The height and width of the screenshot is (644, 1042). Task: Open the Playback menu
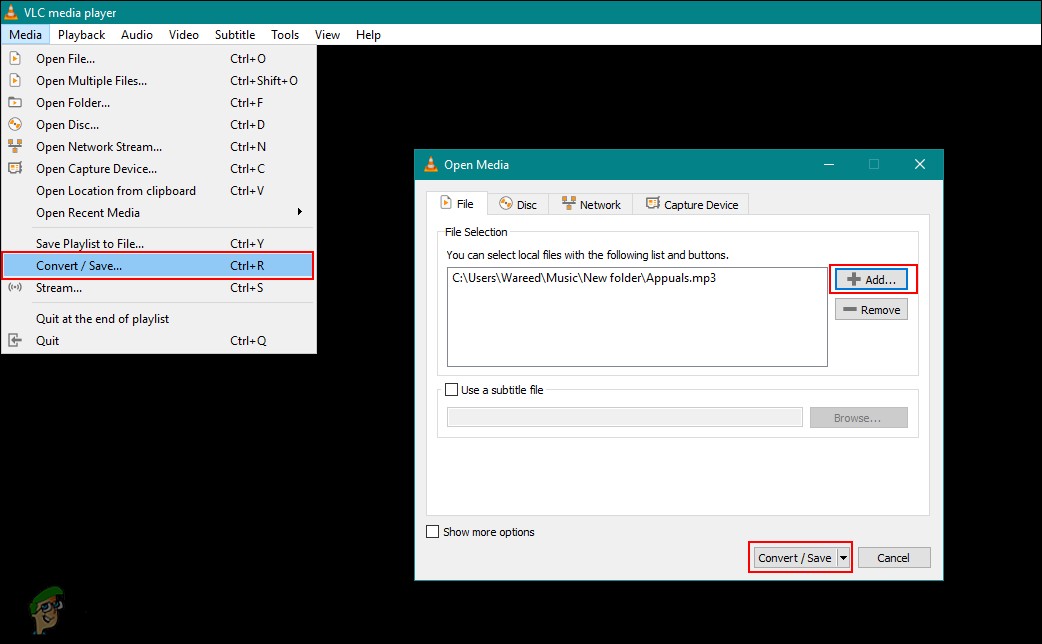pos(81,35)
